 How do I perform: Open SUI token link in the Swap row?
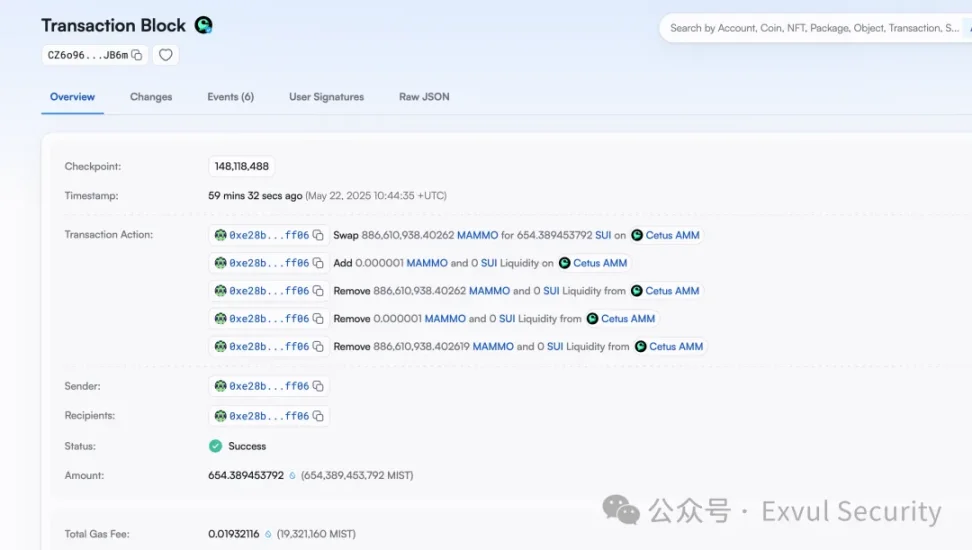[603, 235]
